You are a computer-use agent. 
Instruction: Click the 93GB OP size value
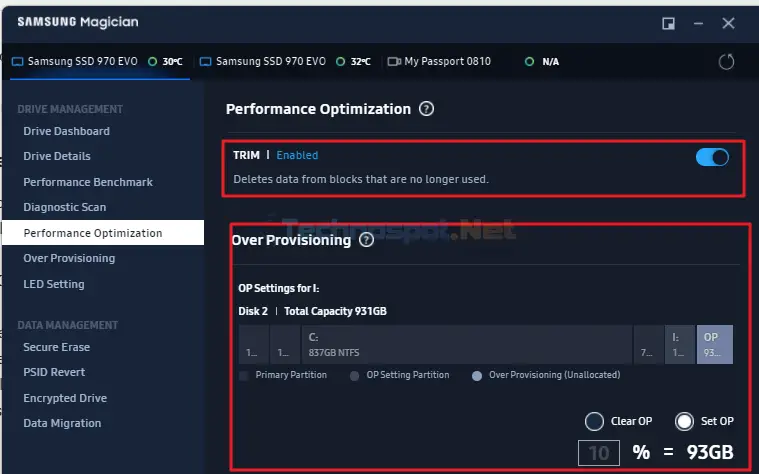[x=710, y=452]
